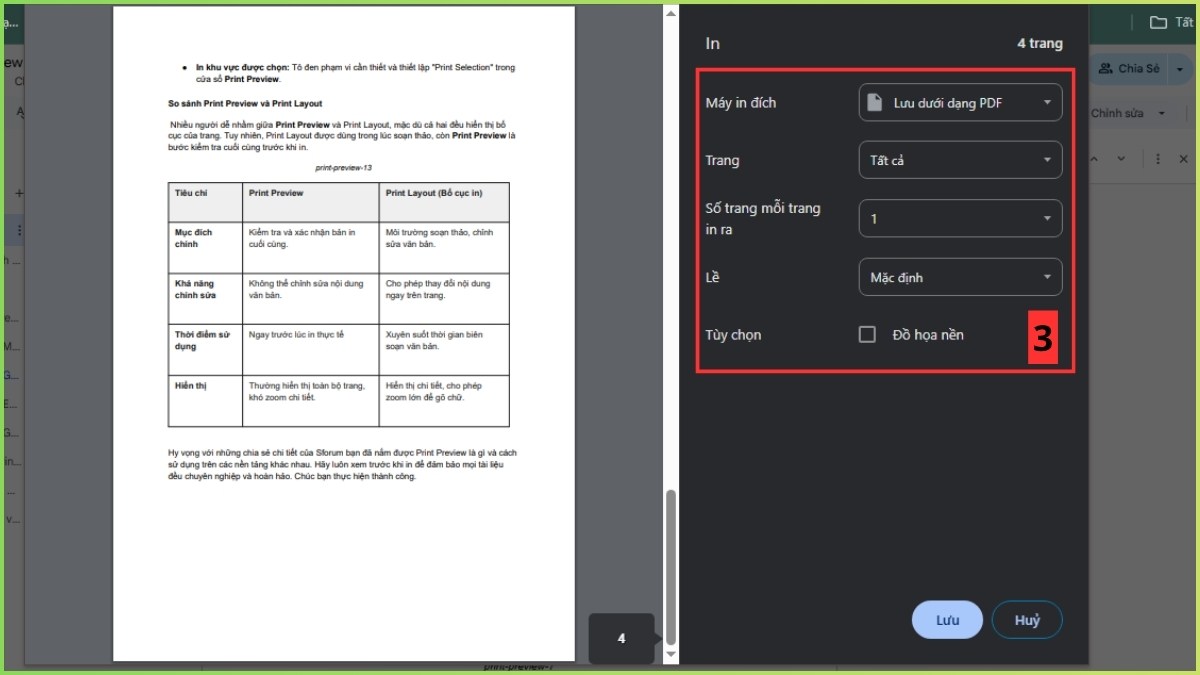1200x675 pixels.
Task: Open the 'Trang' pages dropdown showing Tất cả
Action: 960,160
